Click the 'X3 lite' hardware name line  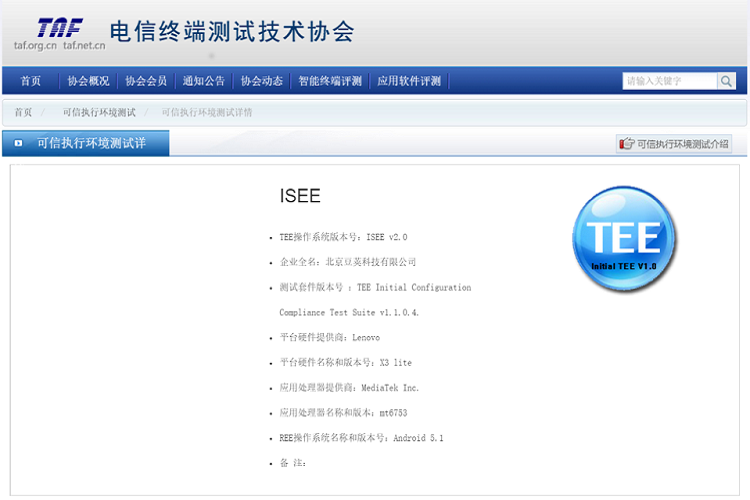point(345,363)
